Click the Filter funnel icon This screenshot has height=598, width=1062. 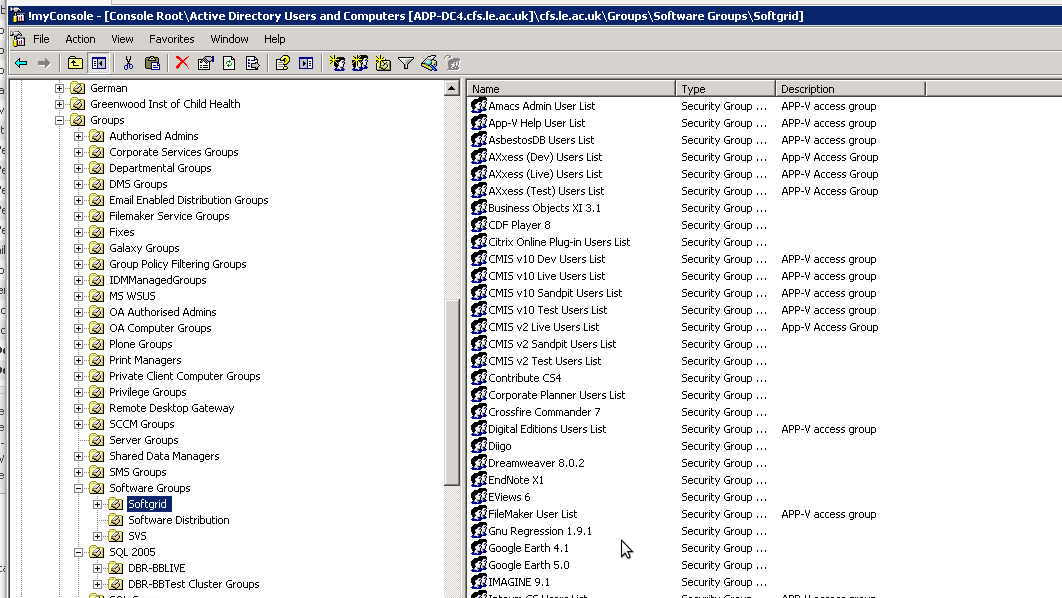click(406, 63)
